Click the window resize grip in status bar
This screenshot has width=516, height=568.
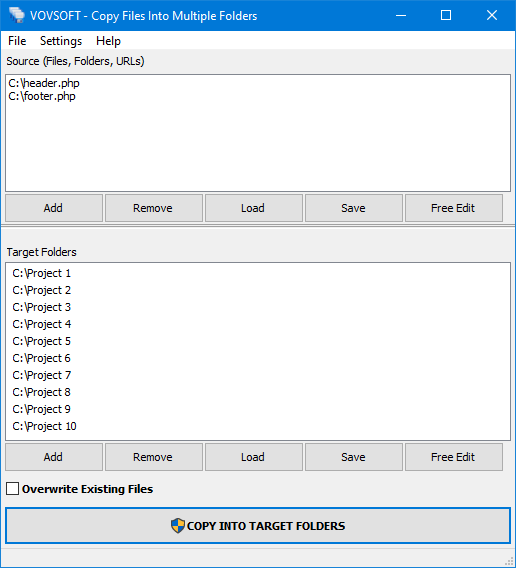tap(509, 561)
